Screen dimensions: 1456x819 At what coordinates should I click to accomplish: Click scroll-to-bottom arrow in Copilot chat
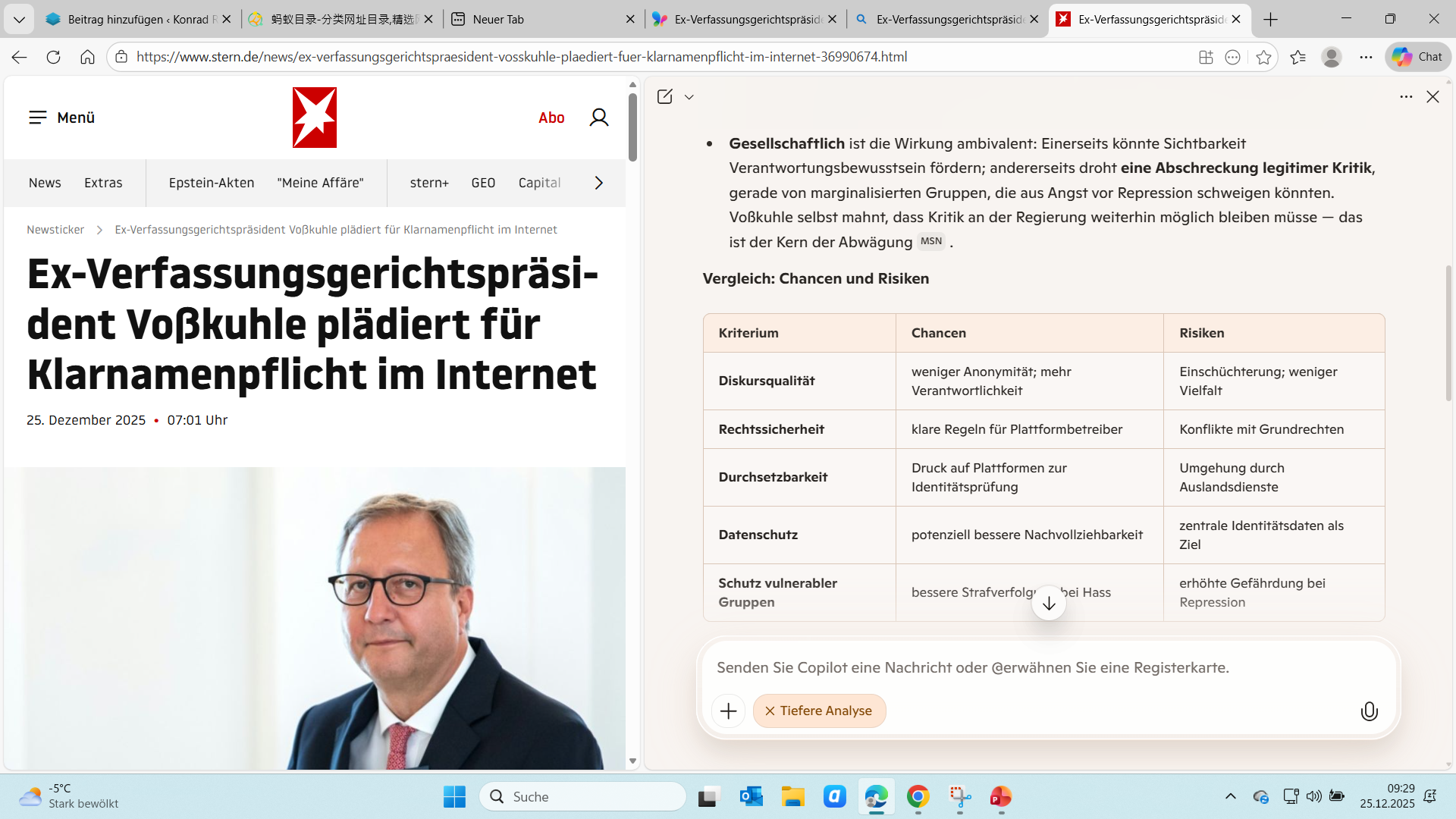(x=1049, y=604)
